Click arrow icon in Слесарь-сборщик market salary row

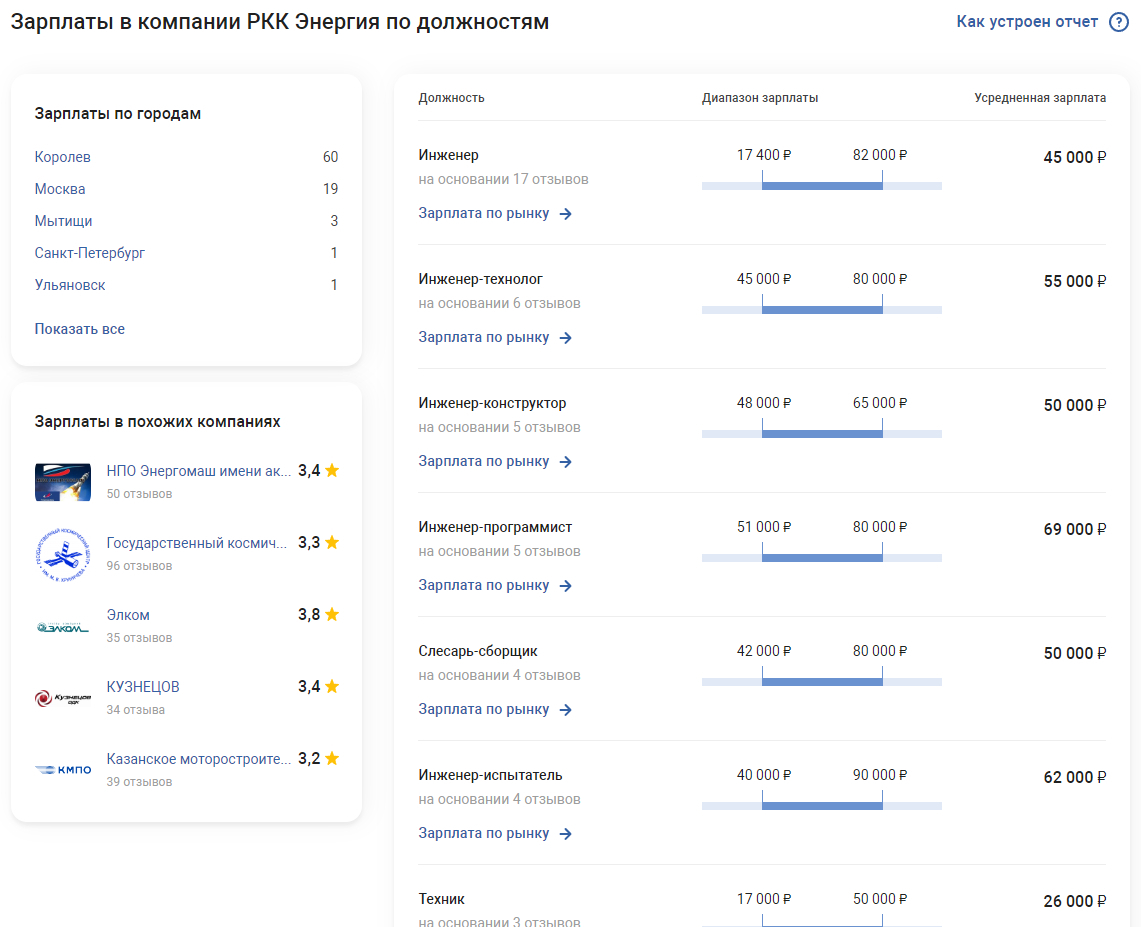click(565, 709)
